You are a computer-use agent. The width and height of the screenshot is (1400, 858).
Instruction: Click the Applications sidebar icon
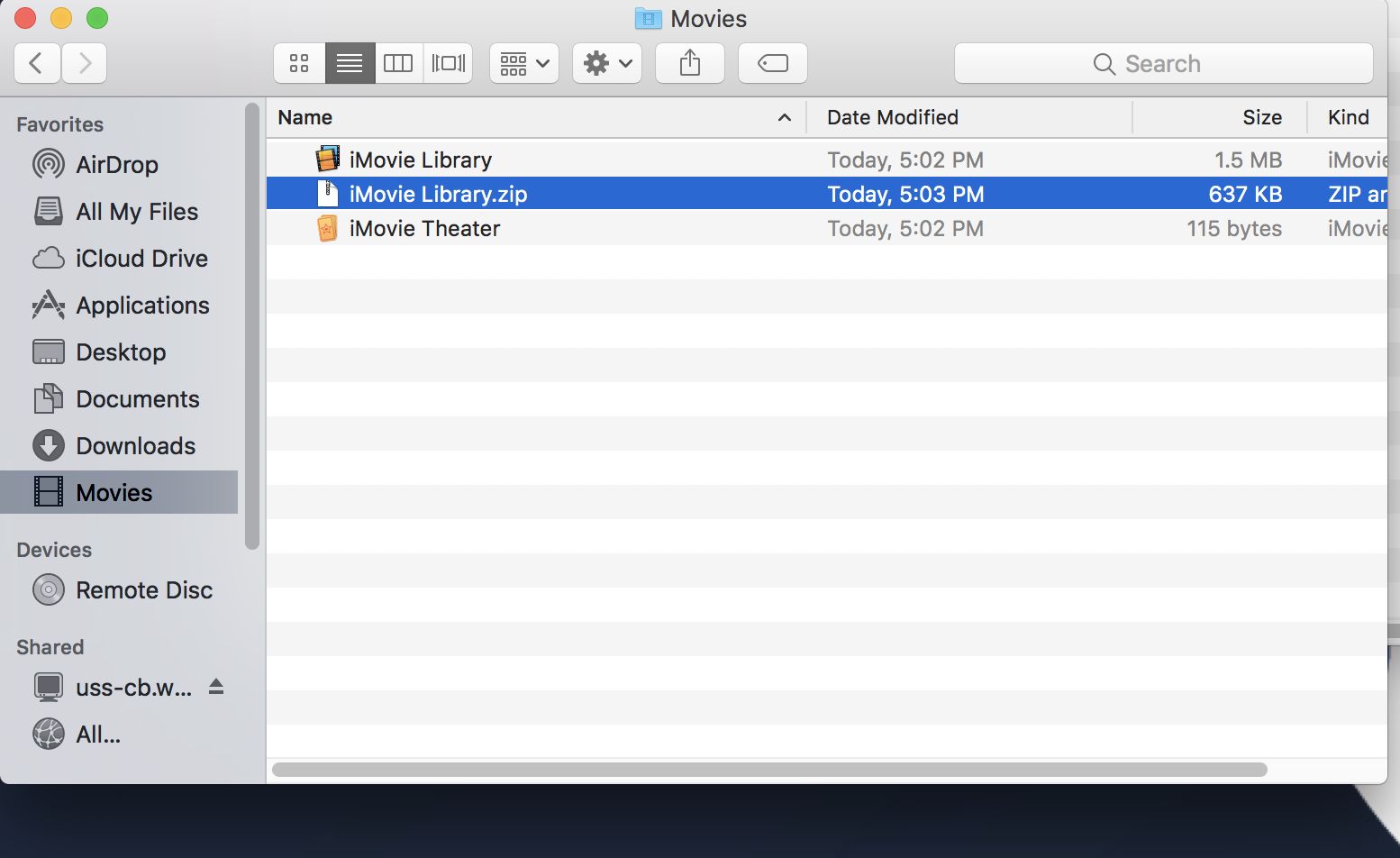49,305
